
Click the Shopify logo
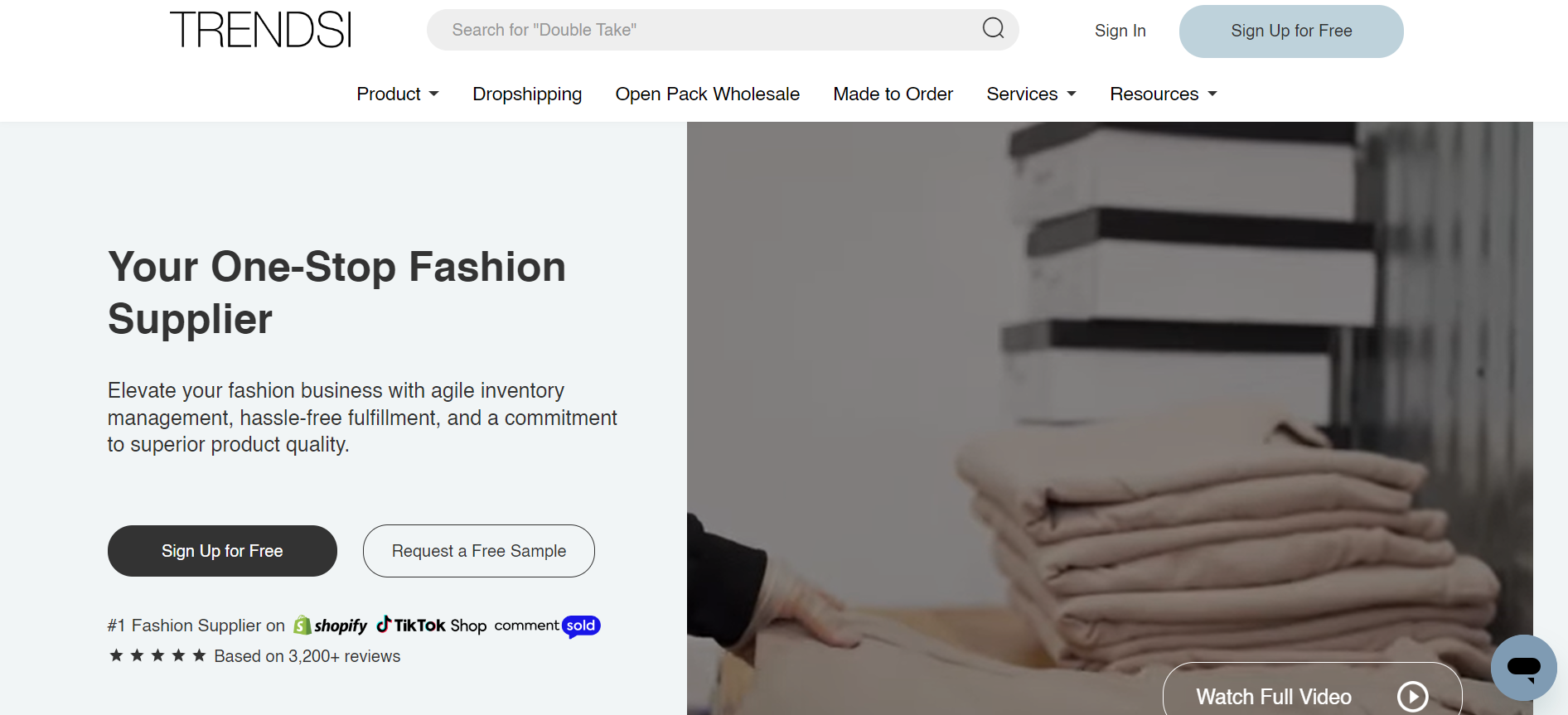click(331, 626)
